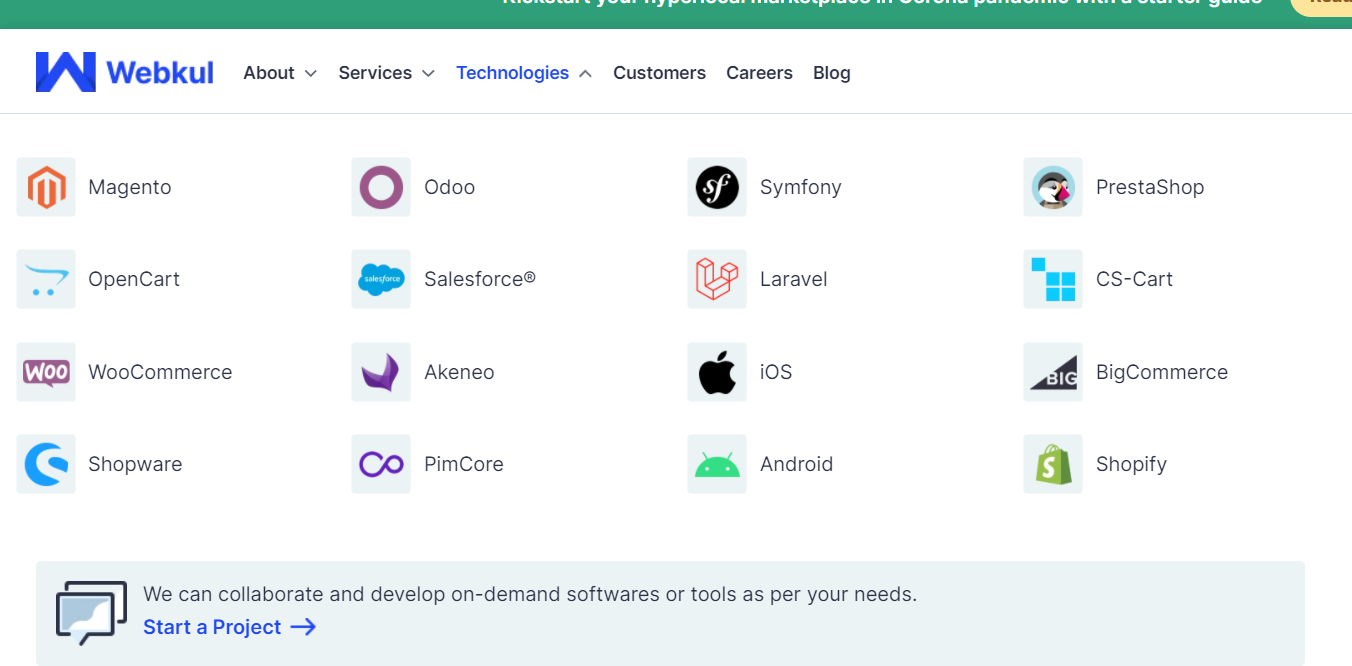Viewport: 1352px width, 666px height.
Task: Open the Magento technology link
Action: click(x=130, y=187)
